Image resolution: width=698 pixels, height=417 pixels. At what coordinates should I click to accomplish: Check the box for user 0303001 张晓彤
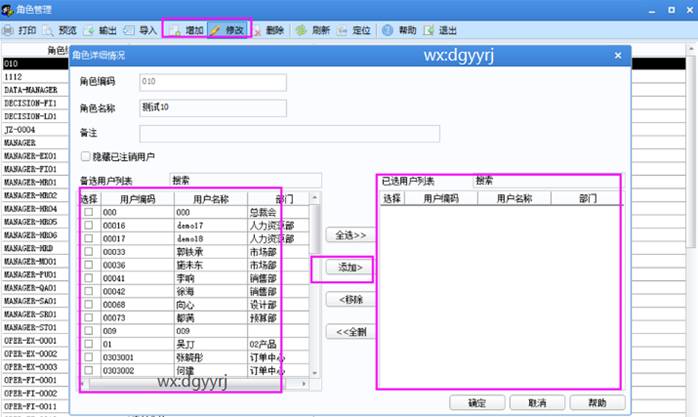pyautogui.click(x=90, y=356)
